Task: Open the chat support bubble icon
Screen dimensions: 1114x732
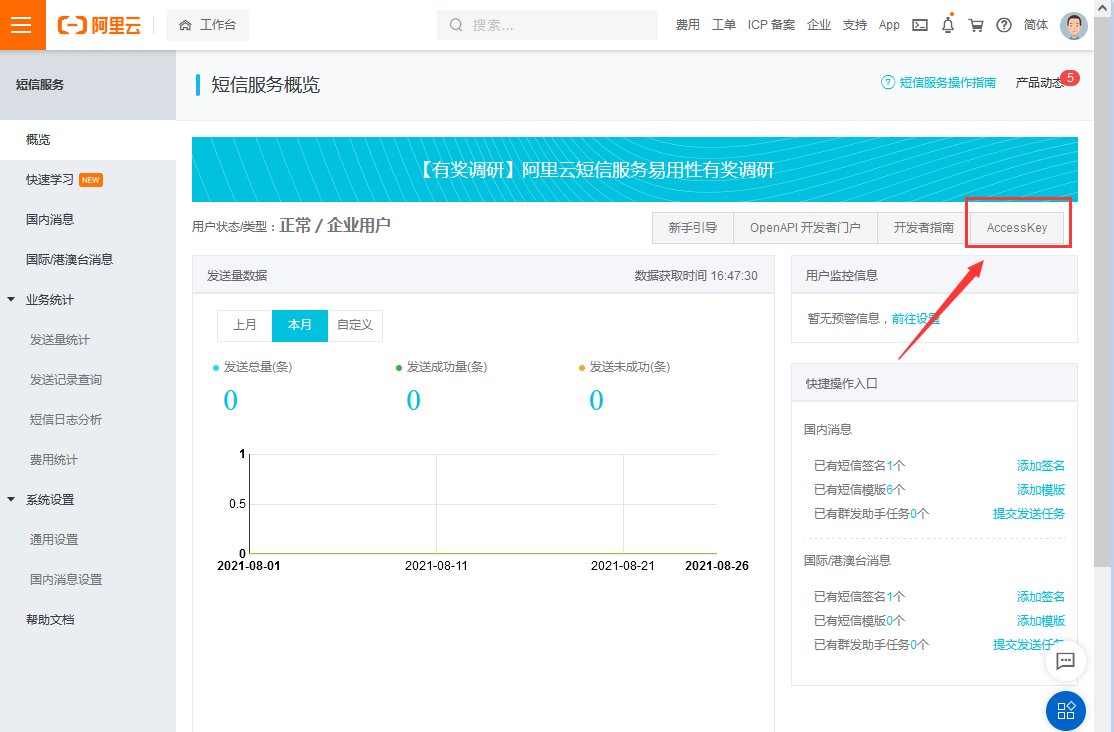Action: 1065,661
